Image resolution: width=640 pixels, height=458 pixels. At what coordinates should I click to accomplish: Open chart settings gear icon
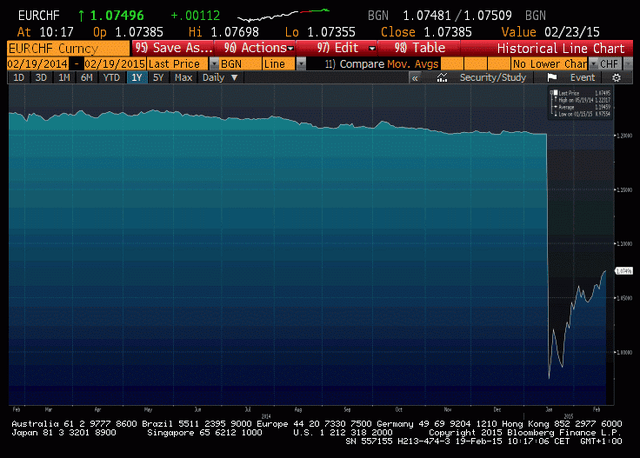616,78
